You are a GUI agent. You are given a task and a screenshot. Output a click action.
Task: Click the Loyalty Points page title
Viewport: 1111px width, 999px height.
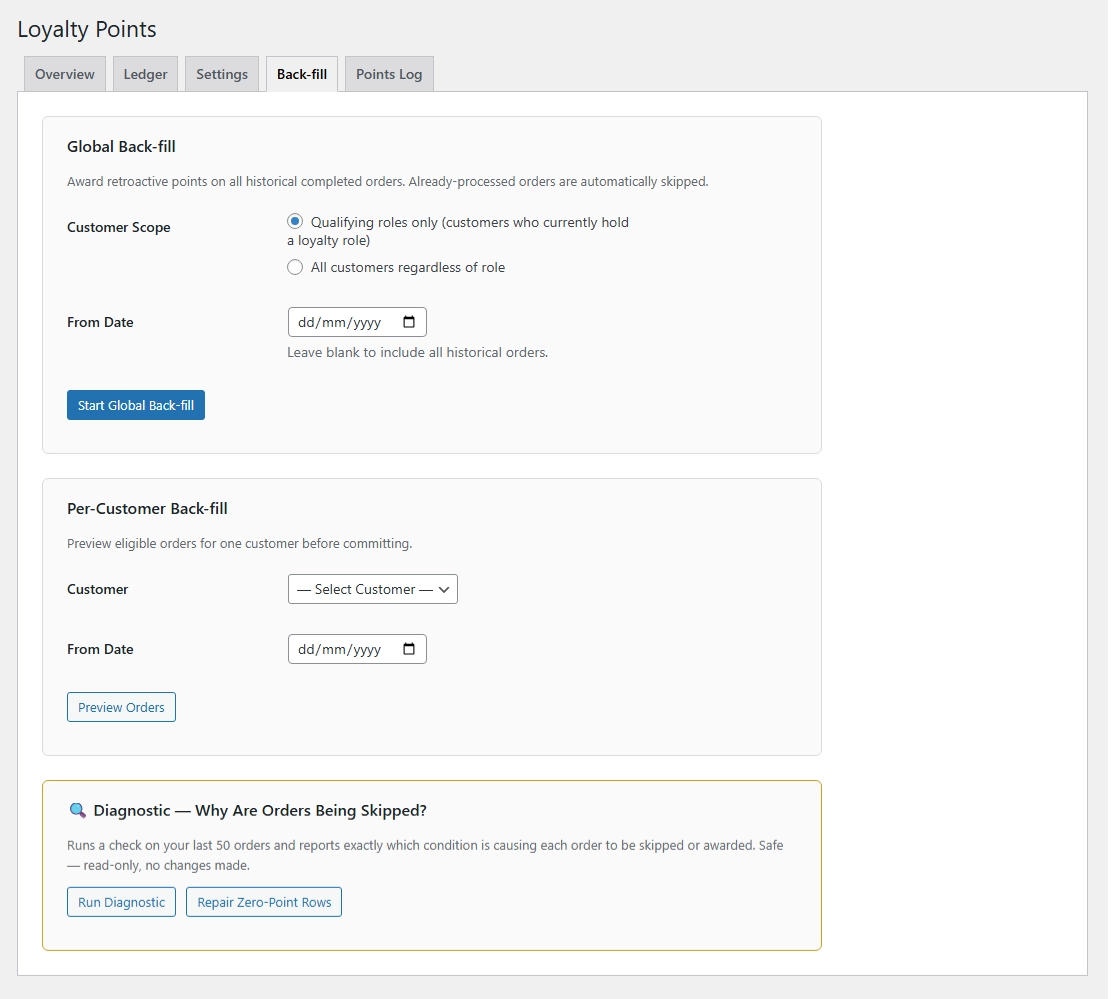point(87,29)
